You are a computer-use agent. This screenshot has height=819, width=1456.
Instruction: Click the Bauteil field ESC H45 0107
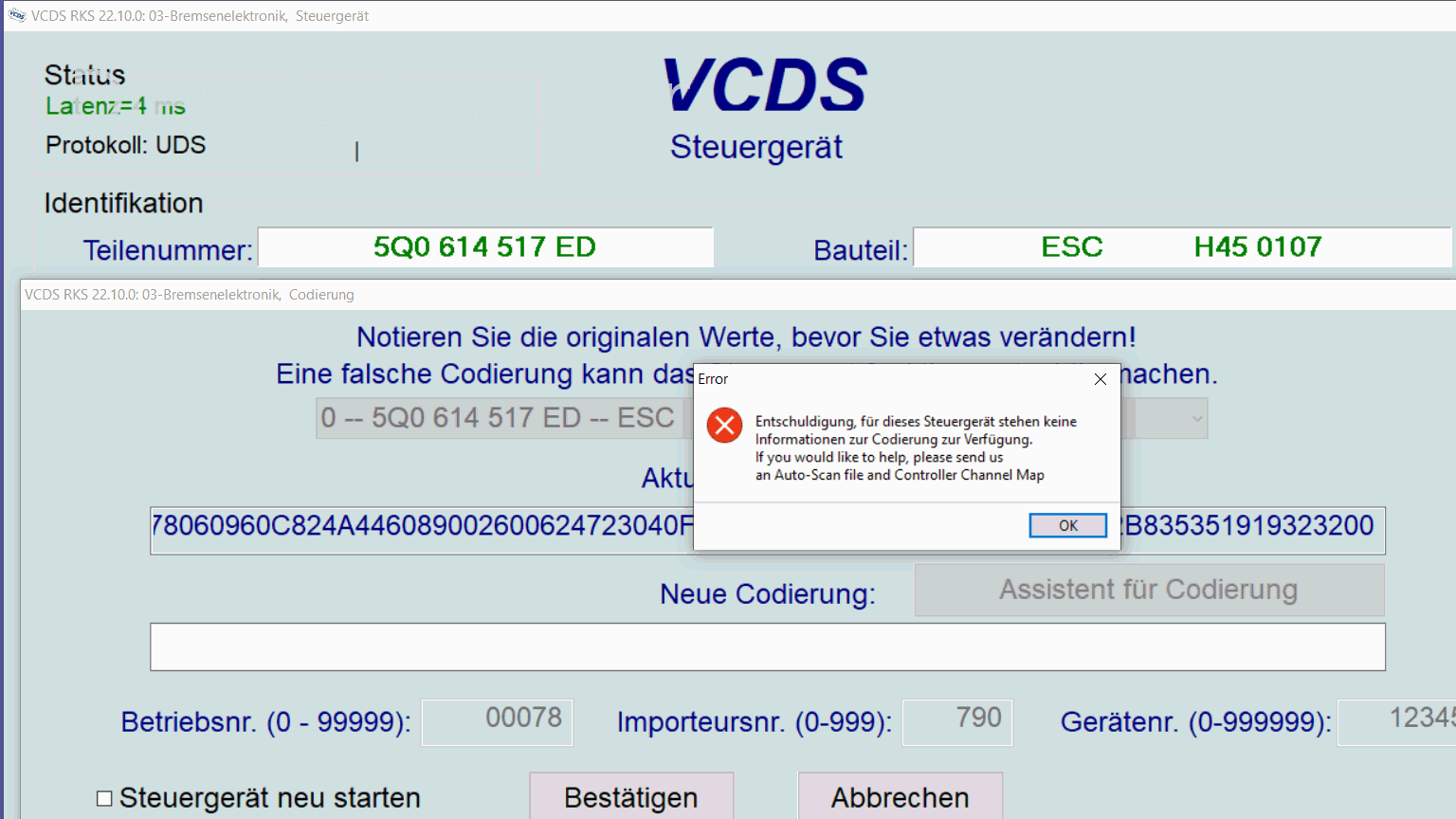pyautogui.click(x=1182, y=247)
